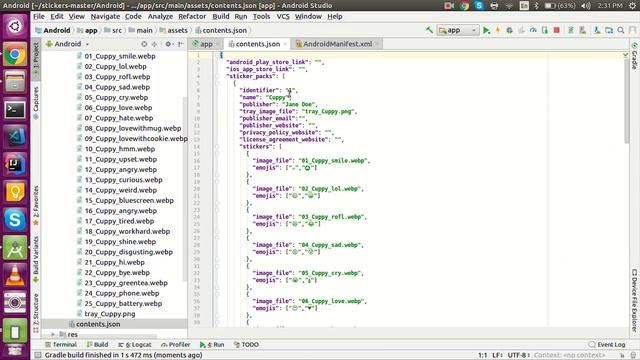The image size is (640, 360).
Task: Collapse sticker_packs fold marker in gutter
Action: 217,76
